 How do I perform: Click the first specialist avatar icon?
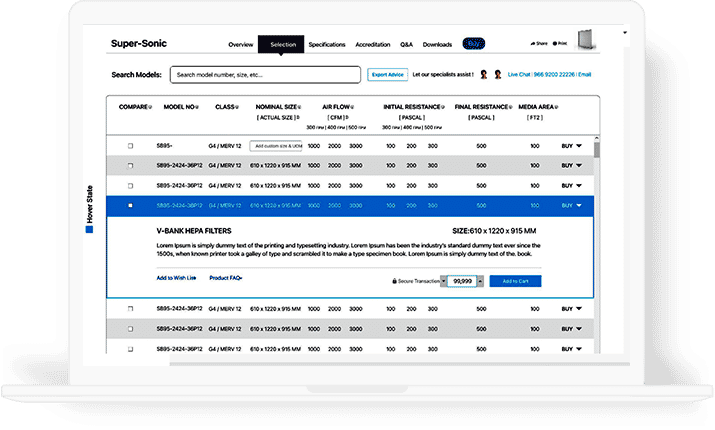483,74
